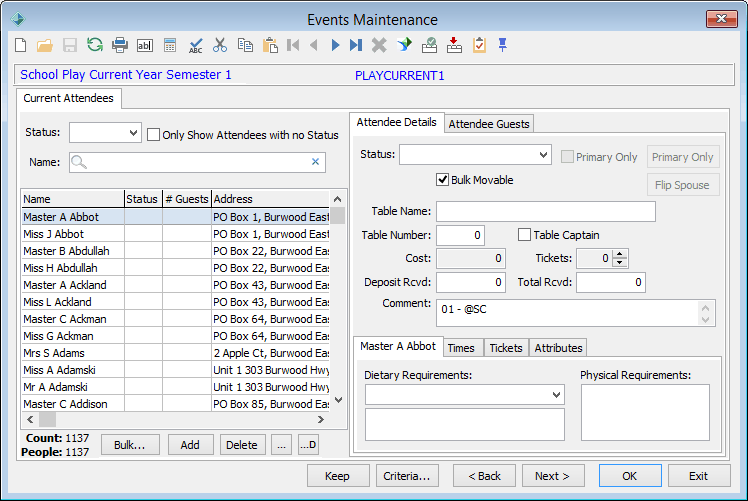Click the grey X delete icon
This screenshot has height=501, width=748.
[379, 45]
